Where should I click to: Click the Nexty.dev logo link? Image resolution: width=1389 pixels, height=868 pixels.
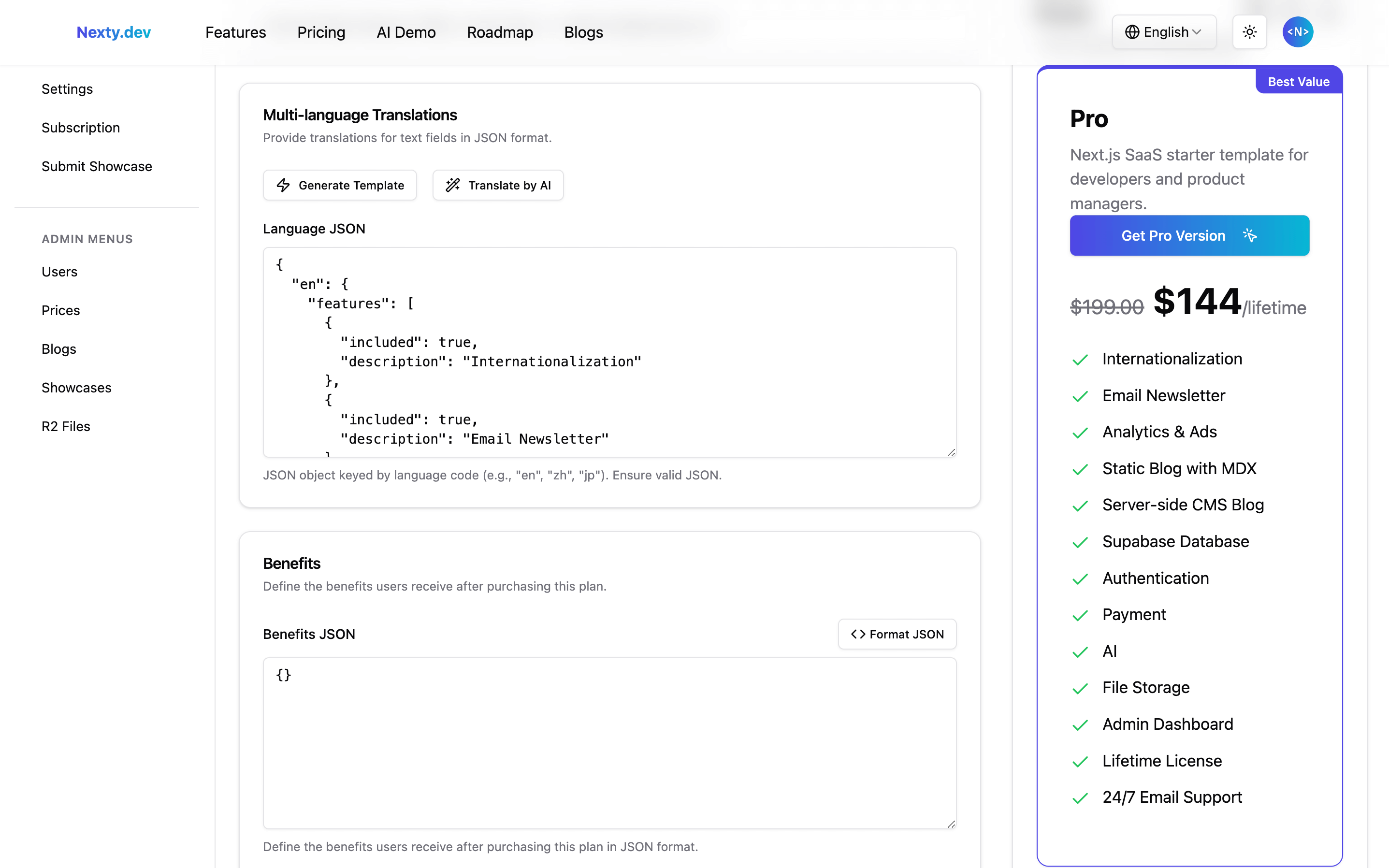pyautogui.click(x=114, y=32)
